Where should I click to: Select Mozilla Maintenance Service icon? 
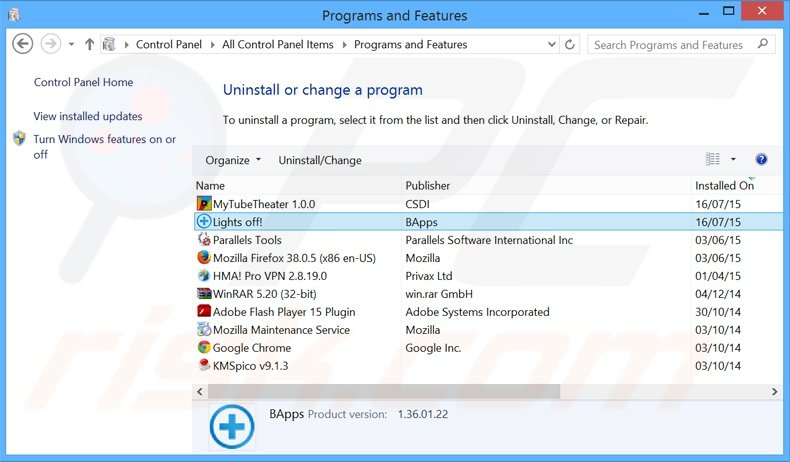click(204, 329)
